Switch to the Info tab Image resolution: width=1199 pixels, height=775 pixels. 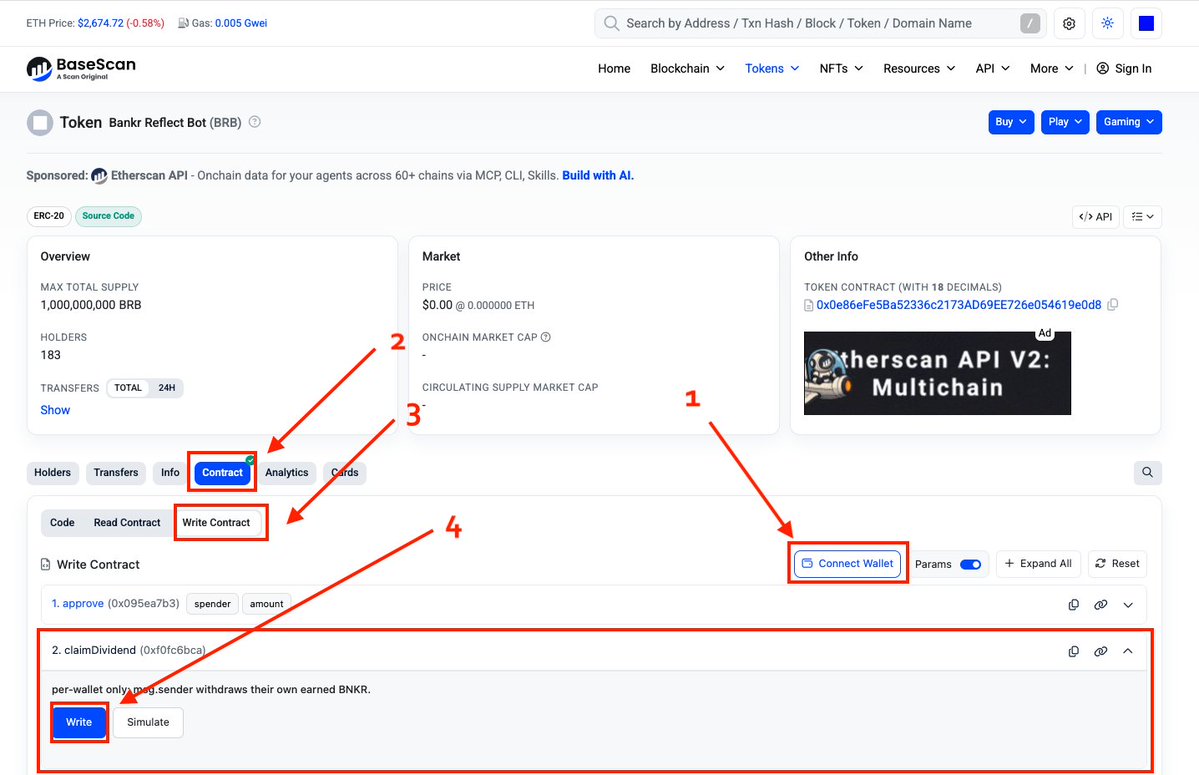pos(170,473)
